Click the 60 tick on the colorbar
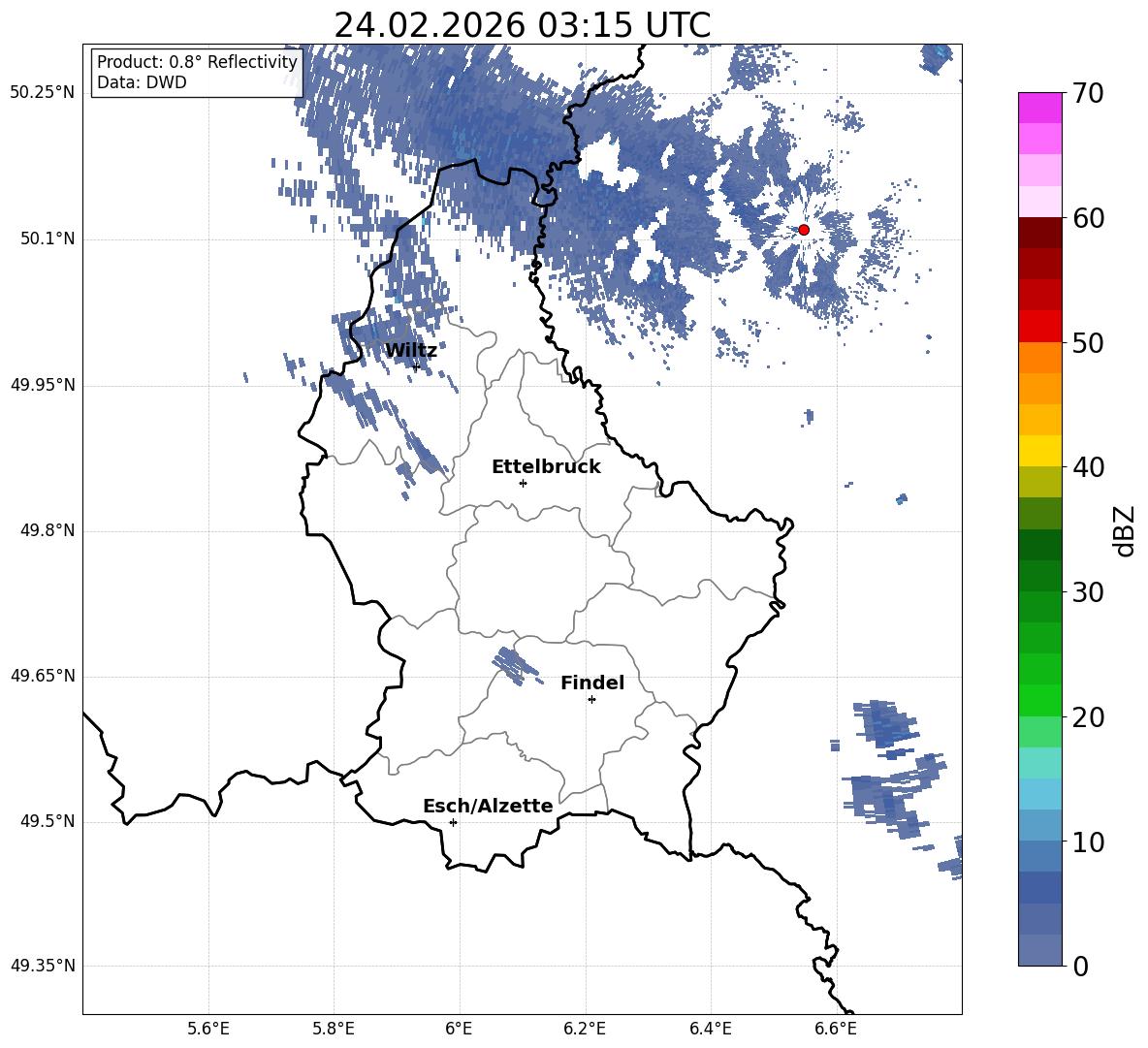 [1087, 218]
